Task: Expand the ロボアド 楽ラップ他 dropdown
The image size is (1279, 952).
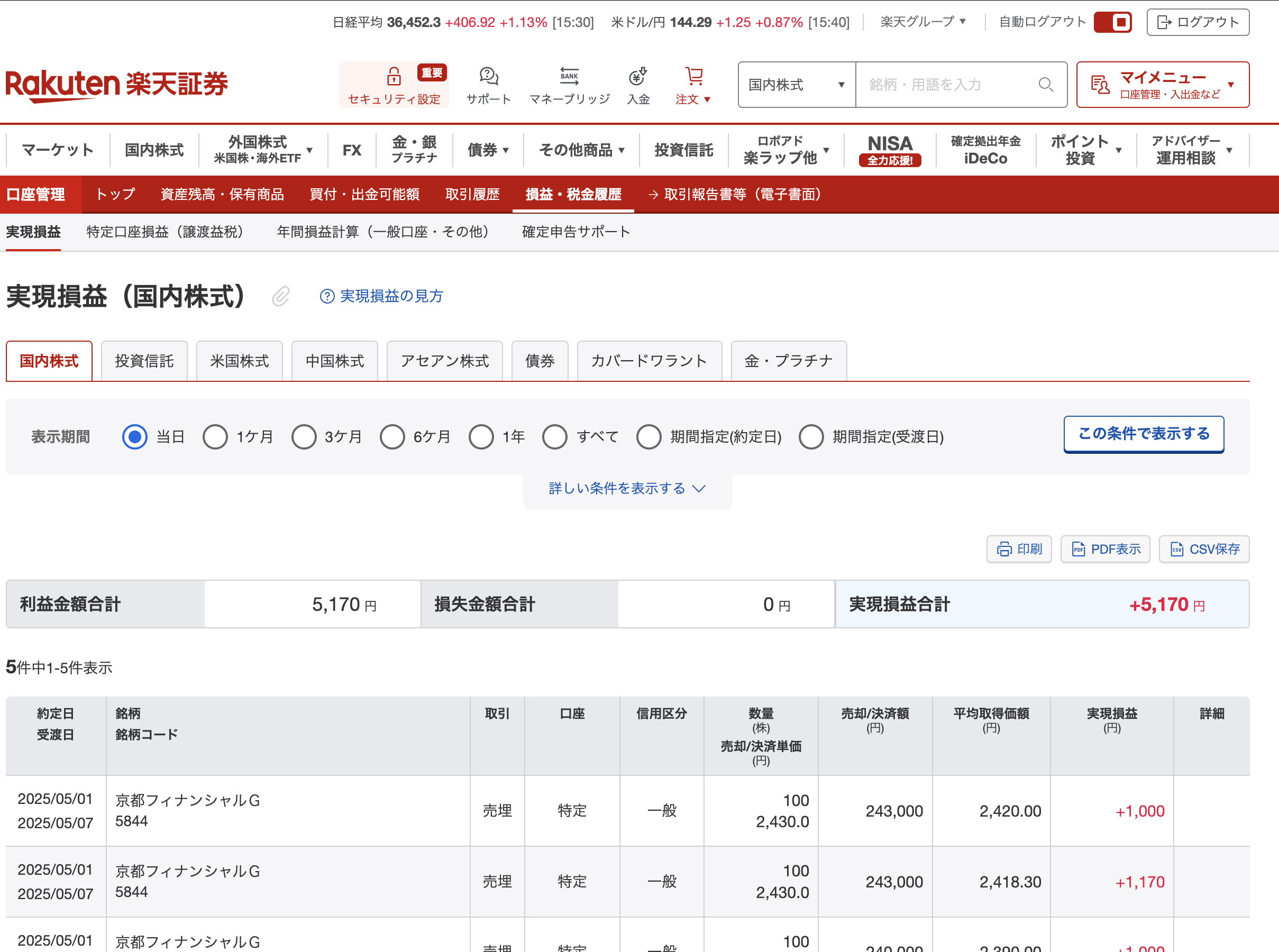Action: point(786,150)
